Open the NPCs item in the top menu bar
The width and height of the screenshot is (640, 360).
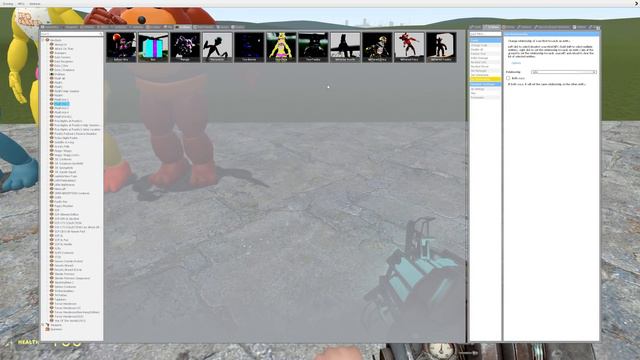coord(21,4)
